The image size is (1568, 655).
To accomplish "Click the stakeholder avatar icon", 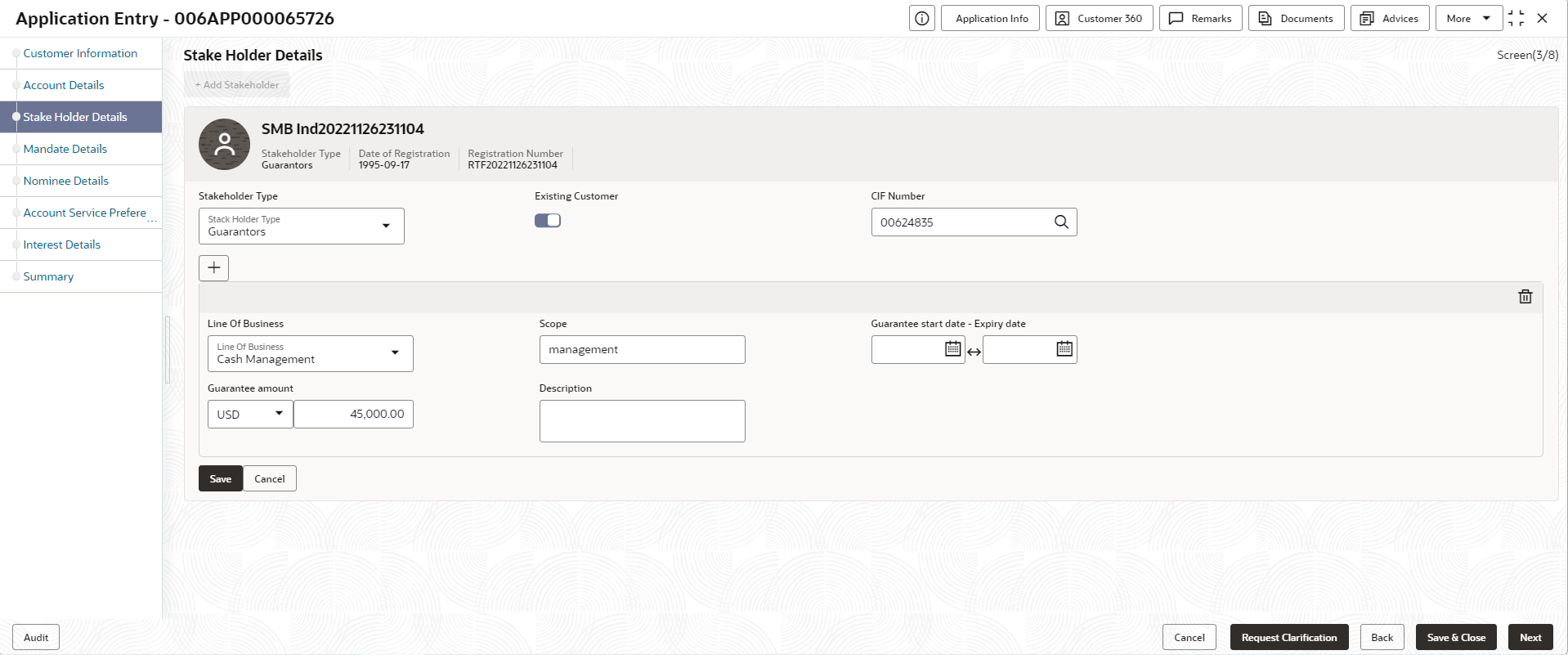I will click(224, 145).
